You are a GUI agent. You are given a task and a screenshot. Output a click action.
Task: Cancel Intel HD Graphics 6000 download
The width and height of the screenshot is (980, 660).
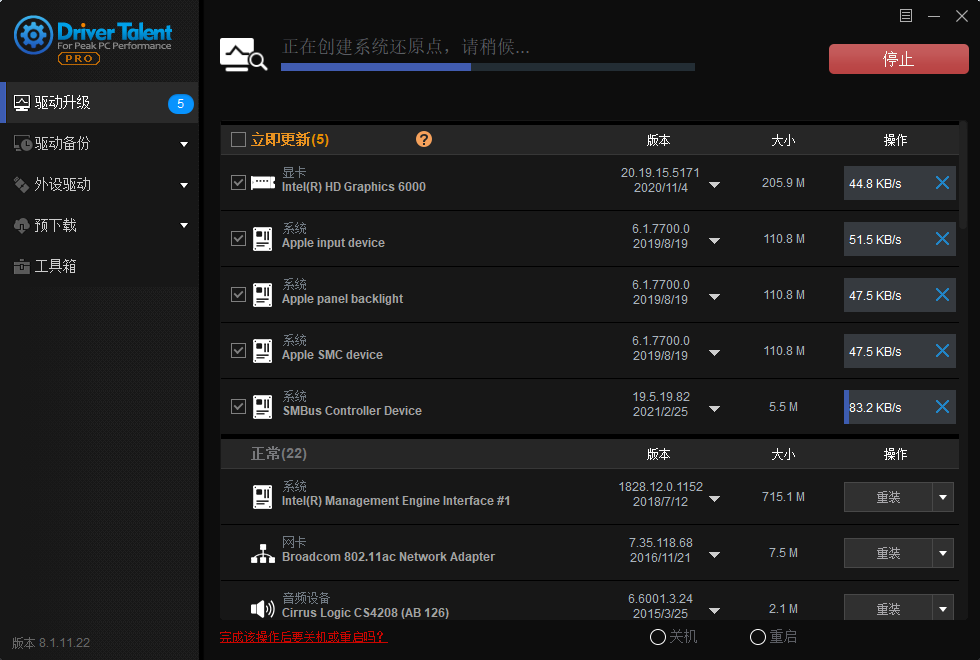pyautogui.click(x=942, y=182)
